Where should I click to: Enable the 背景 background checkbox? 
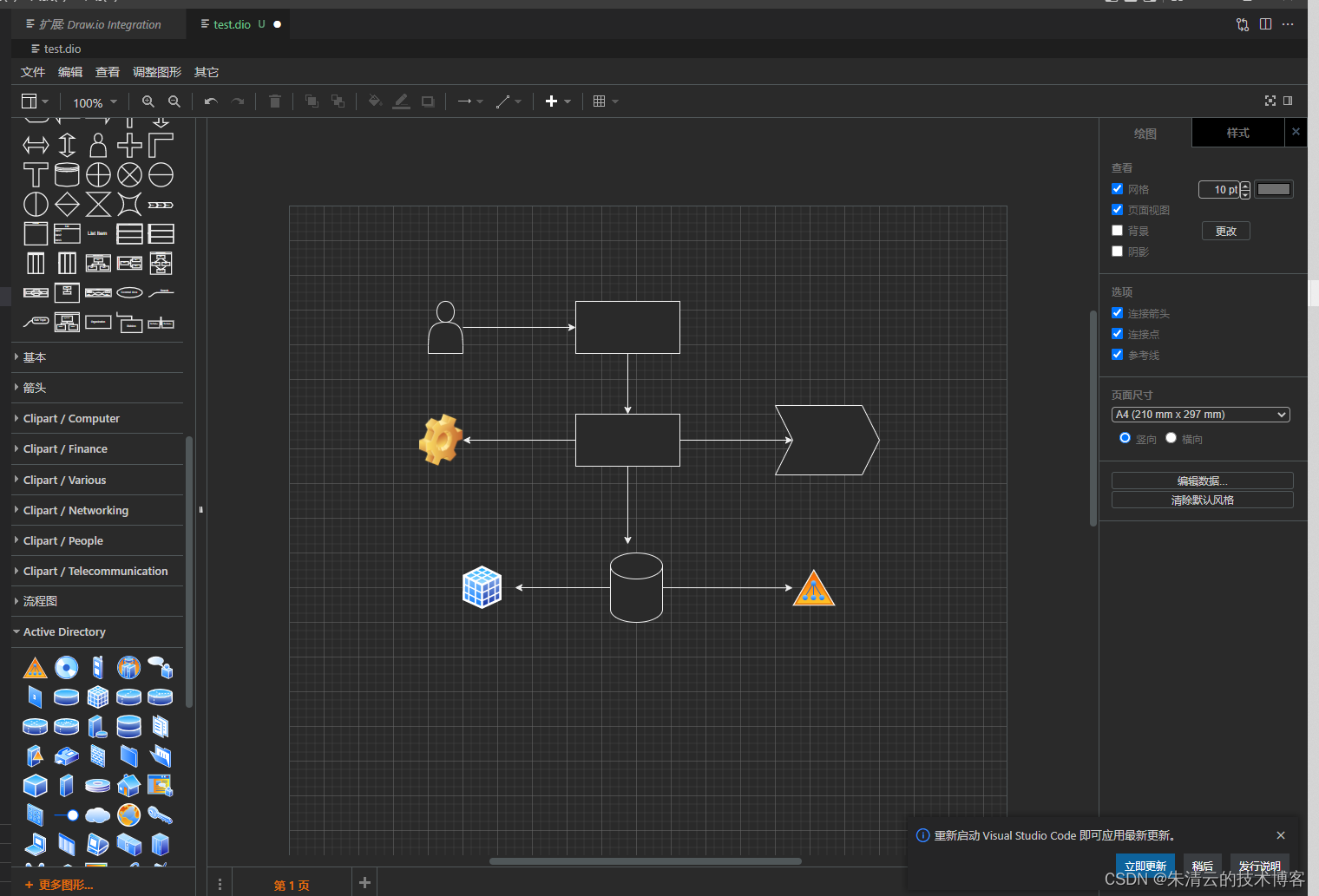click(1118, 230)
